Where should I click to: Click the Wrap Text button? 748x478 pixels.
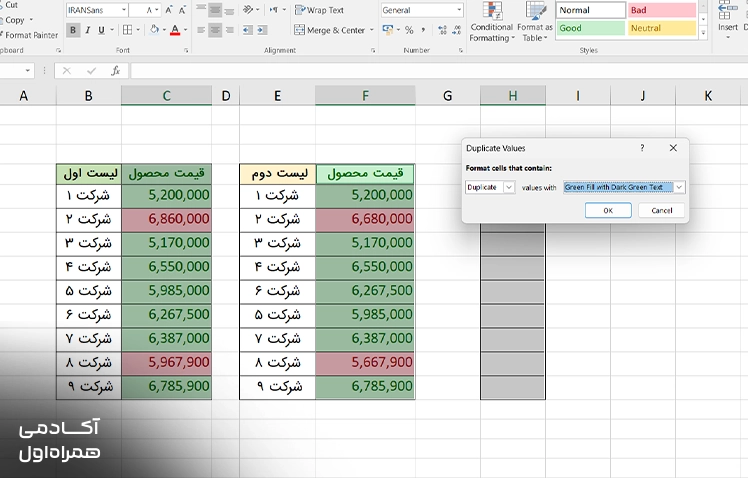click(x=319, y=10)
